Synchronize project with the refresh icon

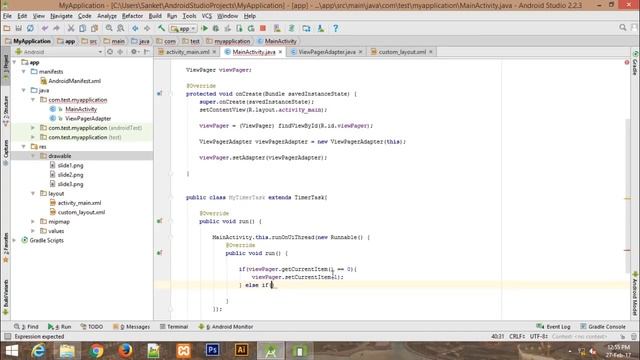[x=30, y=28]
